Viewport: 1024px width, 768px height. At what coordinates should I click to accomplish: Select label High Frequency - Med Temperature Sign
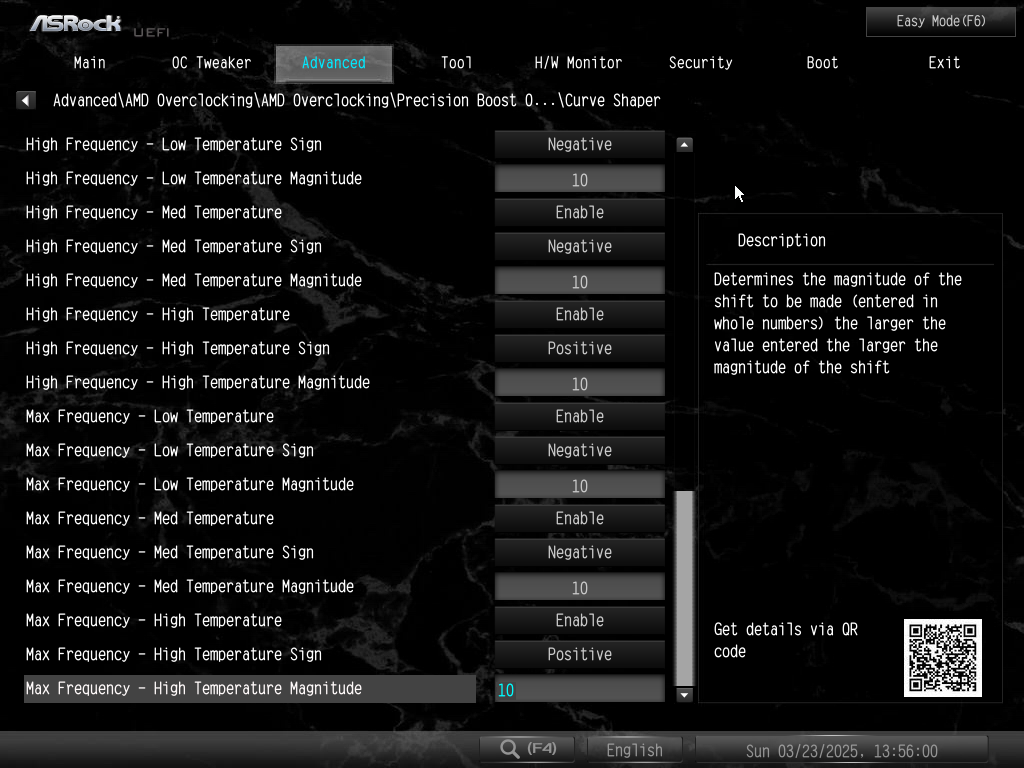174,246
